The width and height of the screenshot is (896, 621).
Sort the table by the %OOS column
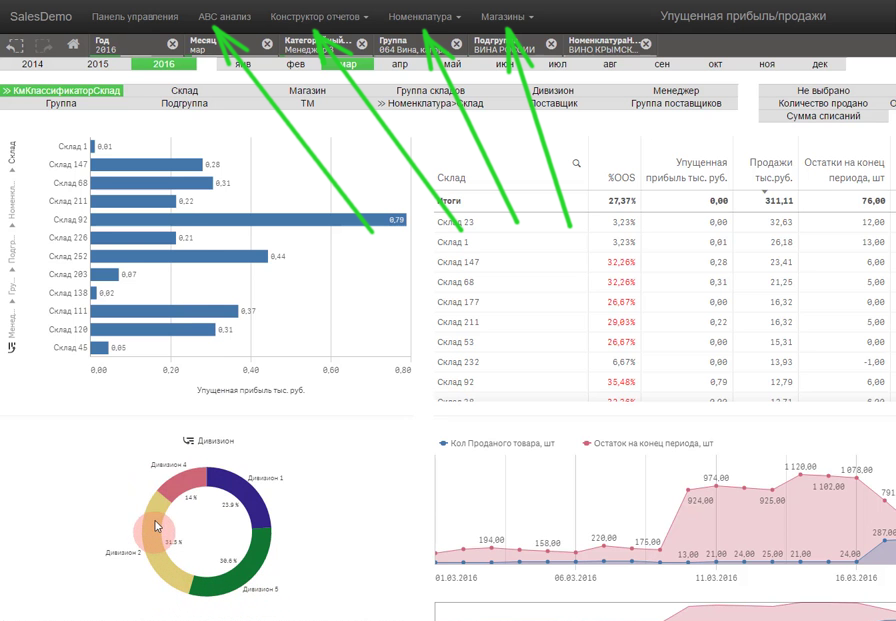tap(621, 178)
